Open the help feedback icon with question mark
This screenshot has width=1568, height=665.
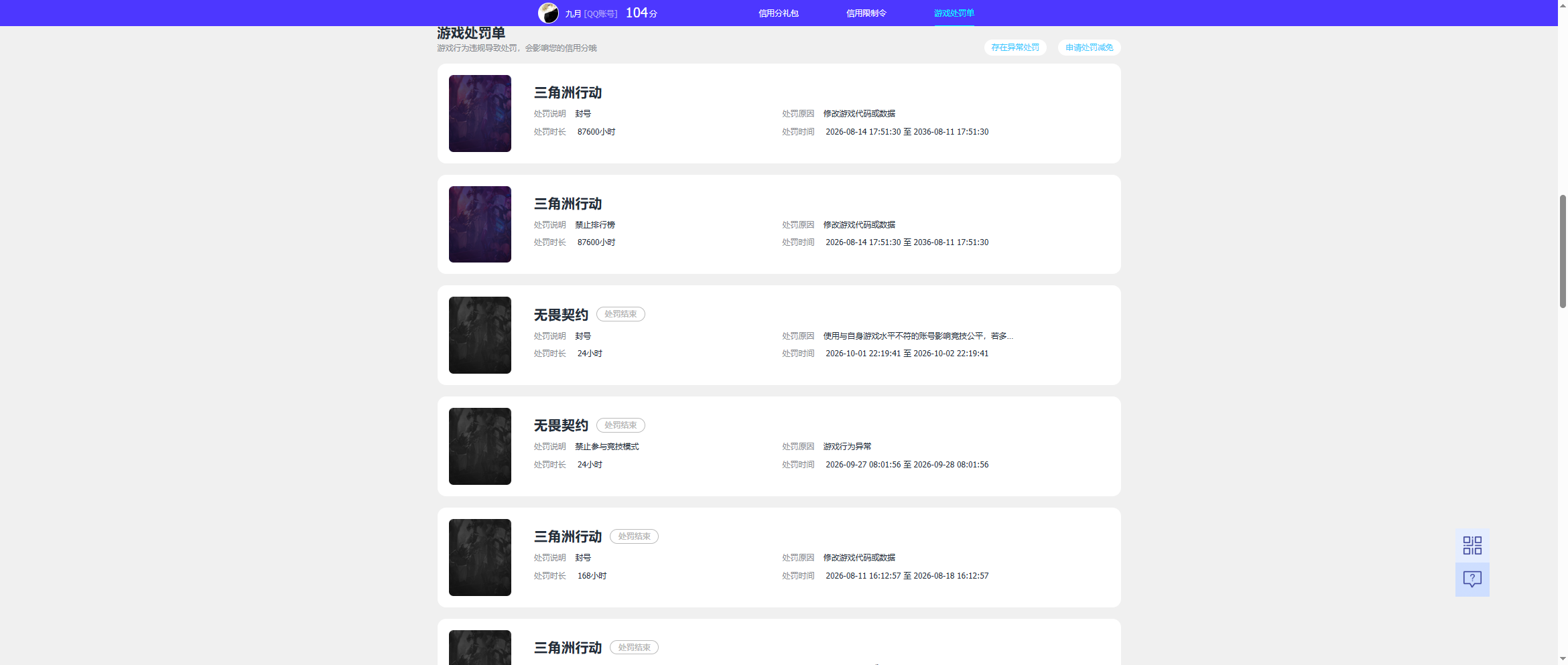pos(1472,579)
